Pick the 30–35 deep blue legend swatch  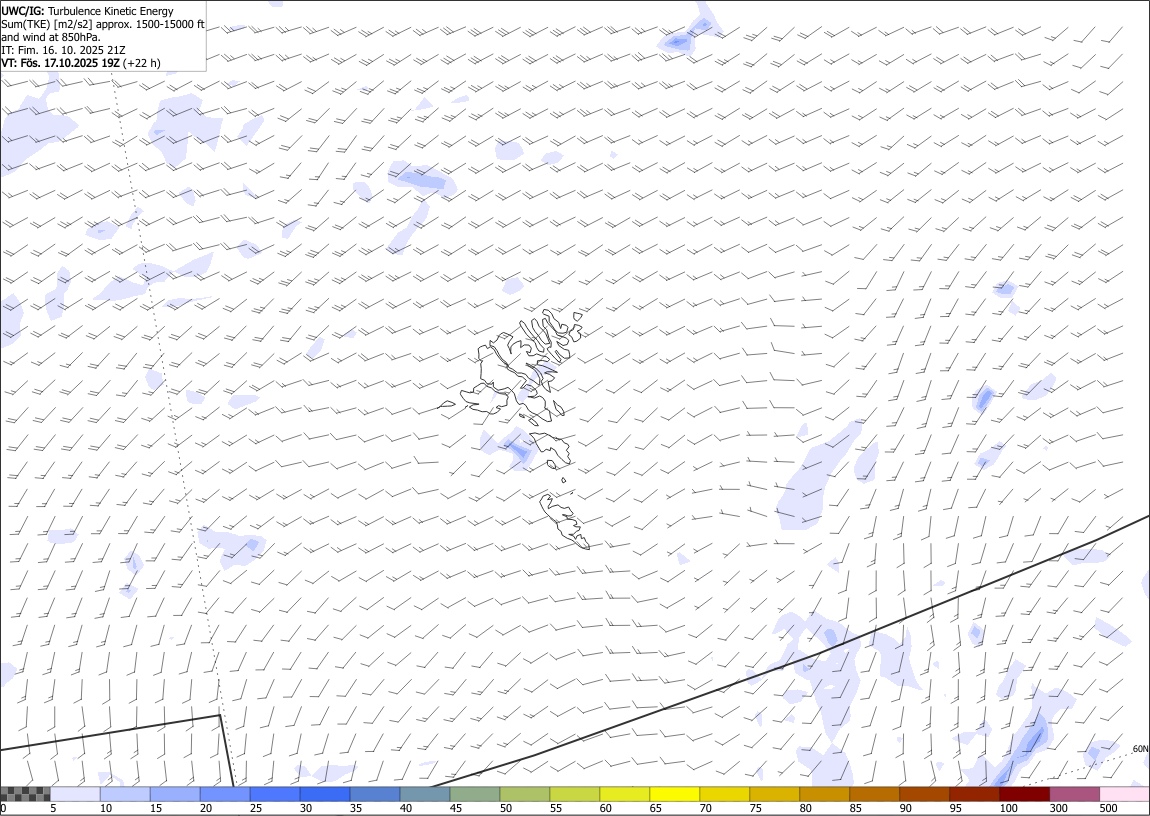point(325,794)
